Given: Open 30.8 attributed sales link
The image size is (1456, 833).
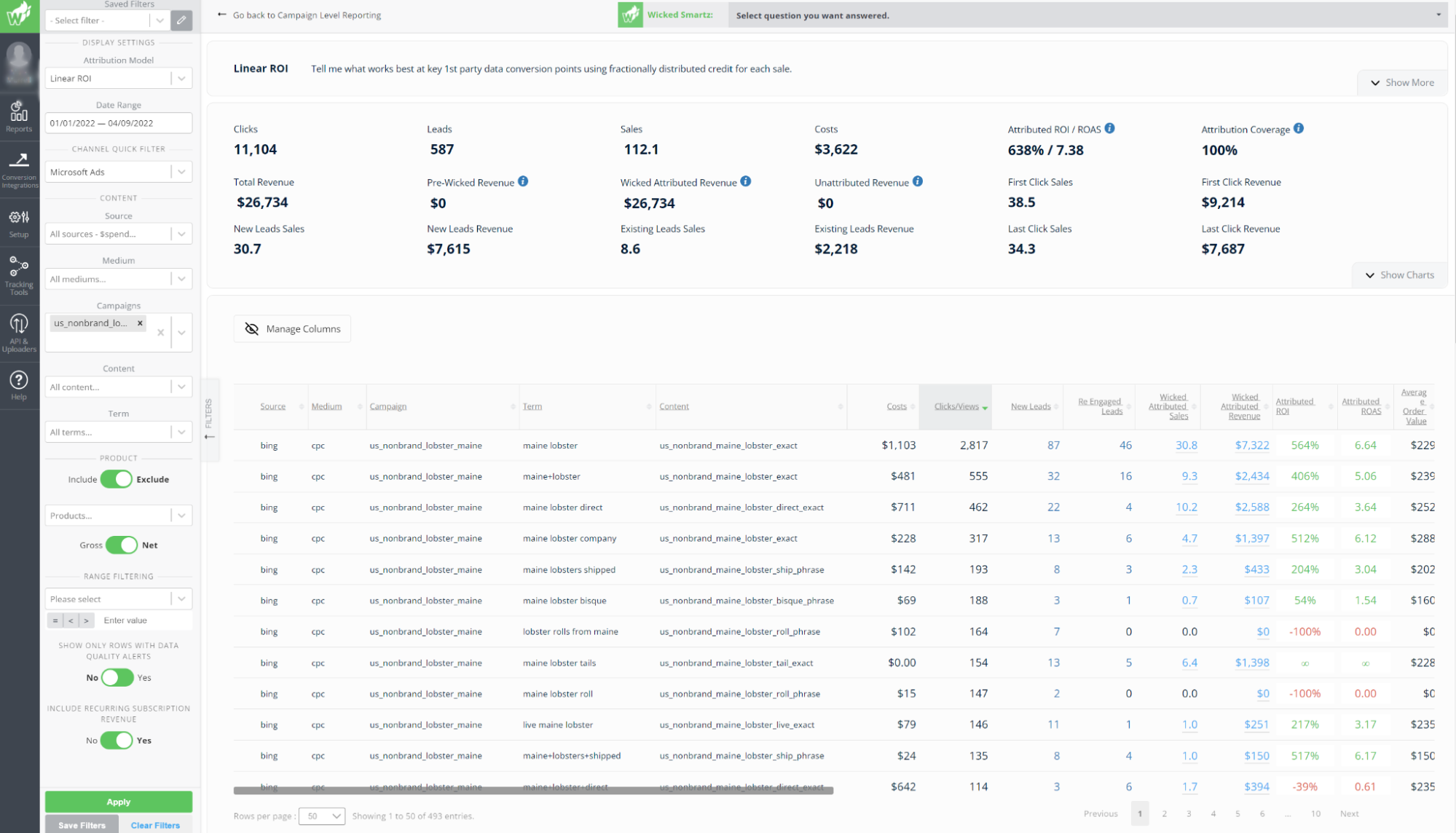Looking at the screenshot, I should click(1187, 445).
